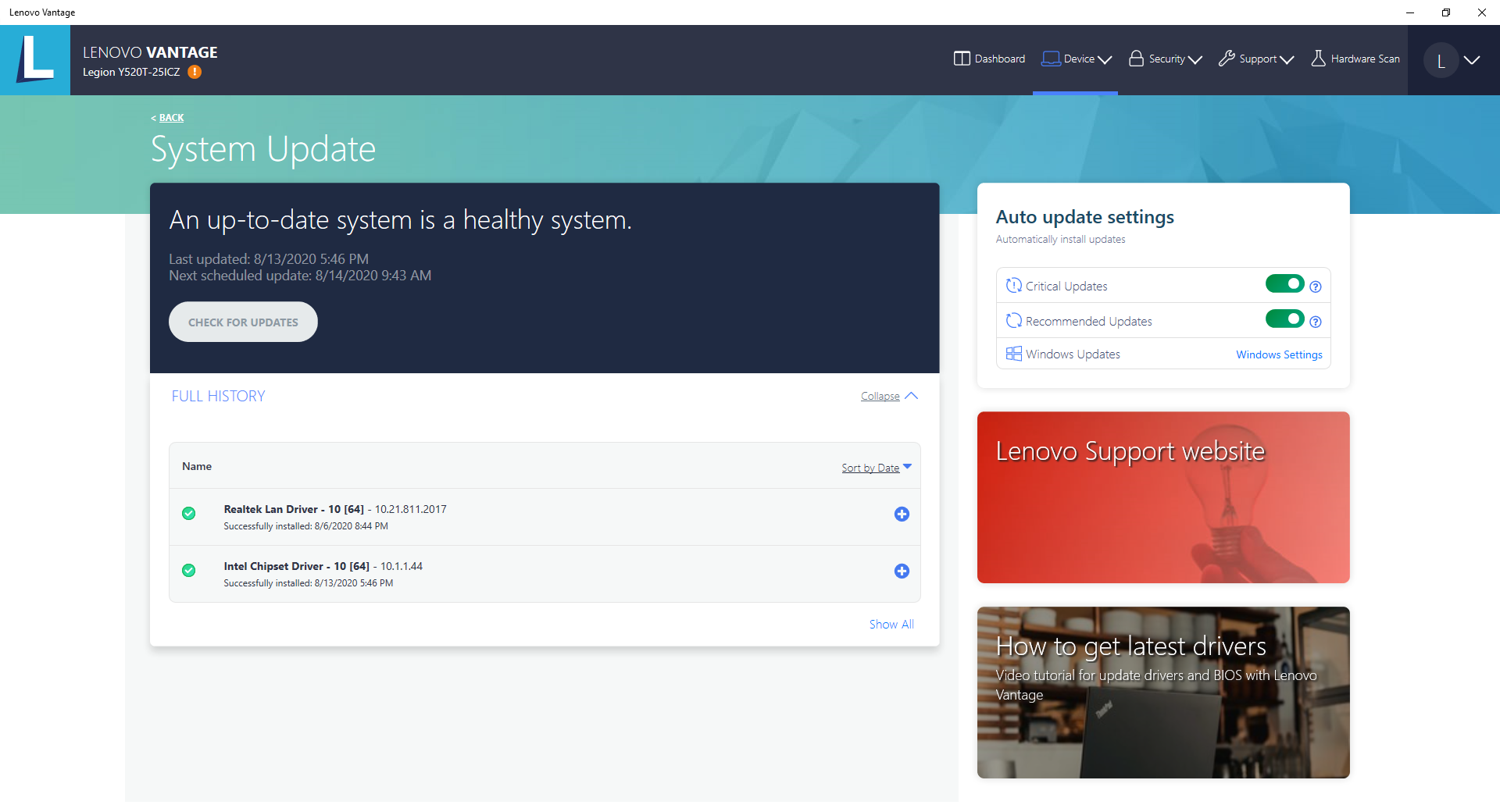
Task: Click the Auto update settings heading
Action: click(1084, 217)
